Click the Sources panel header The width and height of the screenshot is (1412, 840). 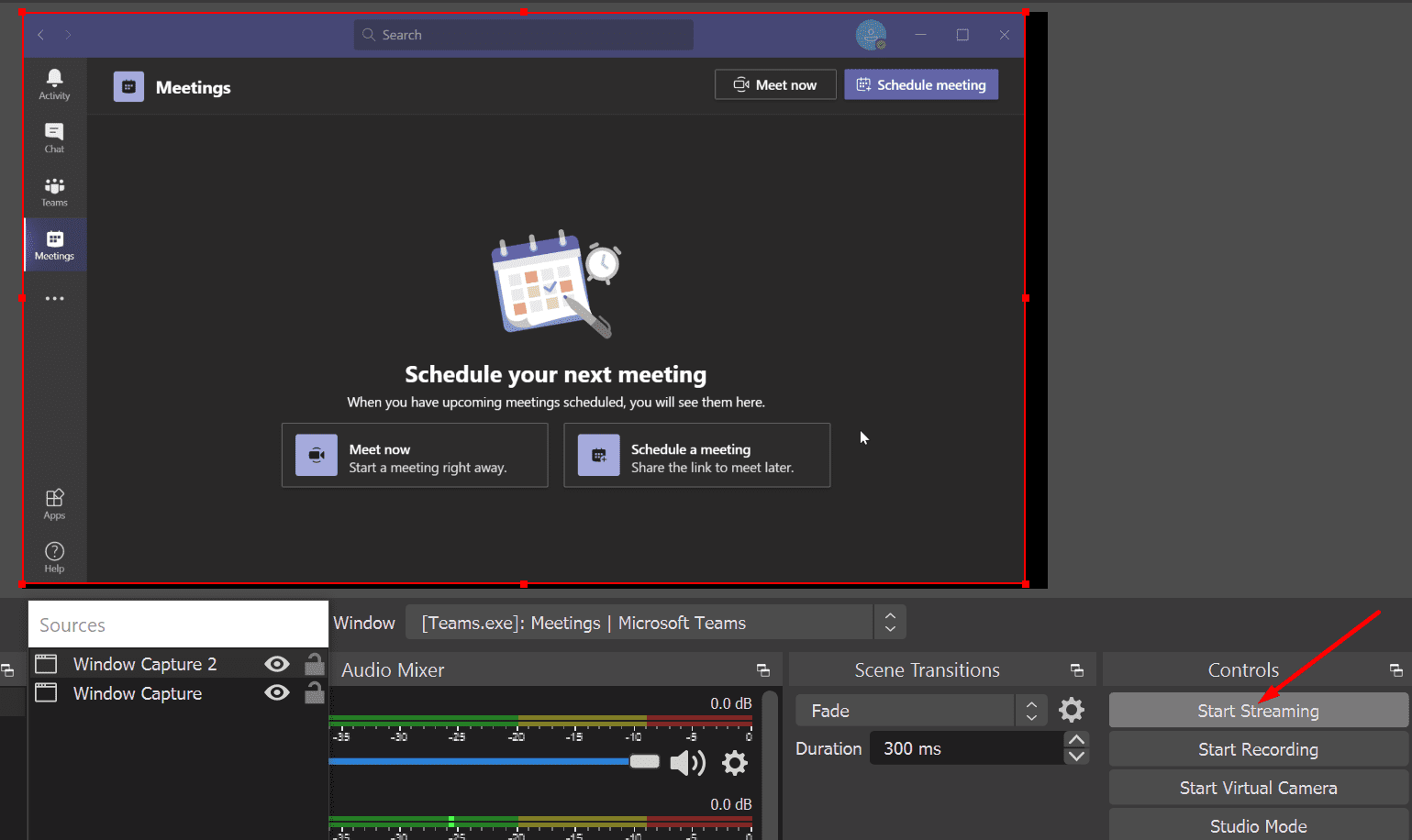point(178,624)
